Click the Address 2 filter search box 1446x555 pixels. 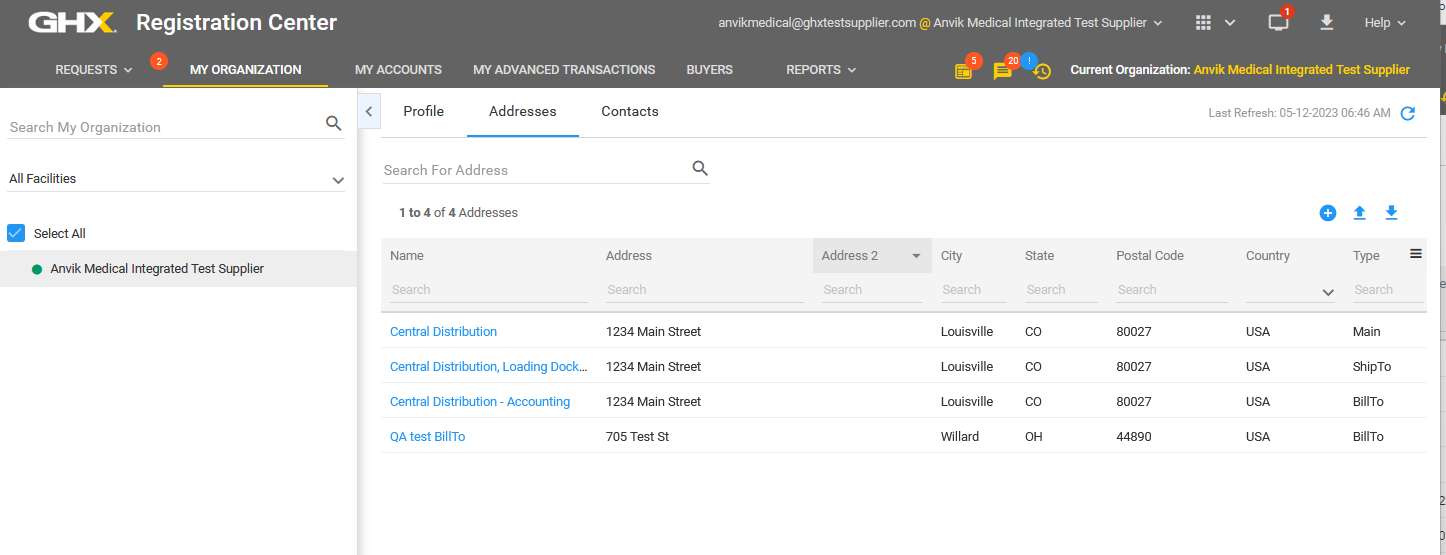point(872,290)
